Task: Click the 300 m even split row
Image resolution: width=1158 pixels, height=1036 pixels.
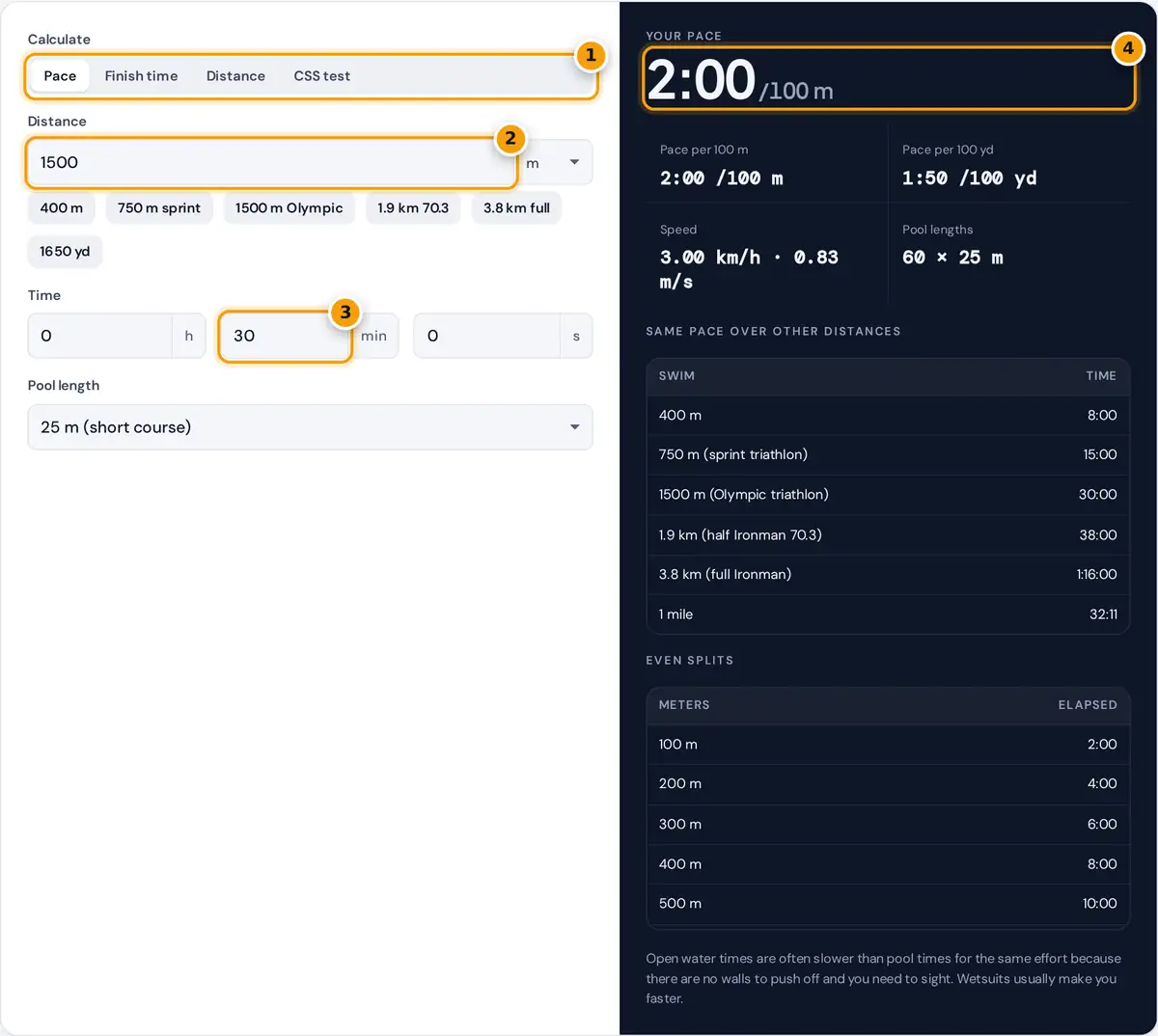Action: click(888, 824)
